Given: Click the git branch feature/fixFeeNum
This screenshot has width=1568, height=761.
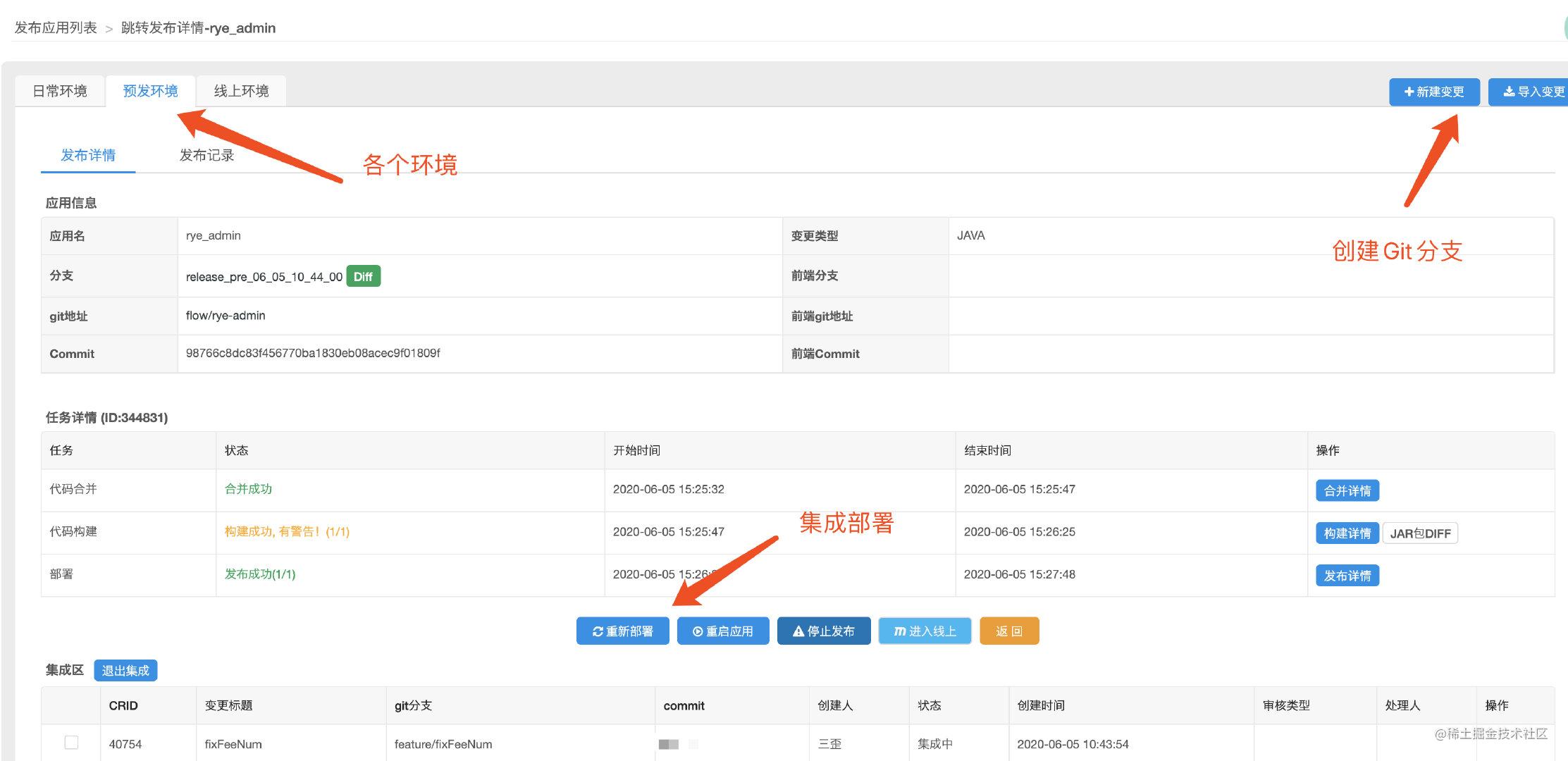Looking at the screenshot, I should [443, 744].
